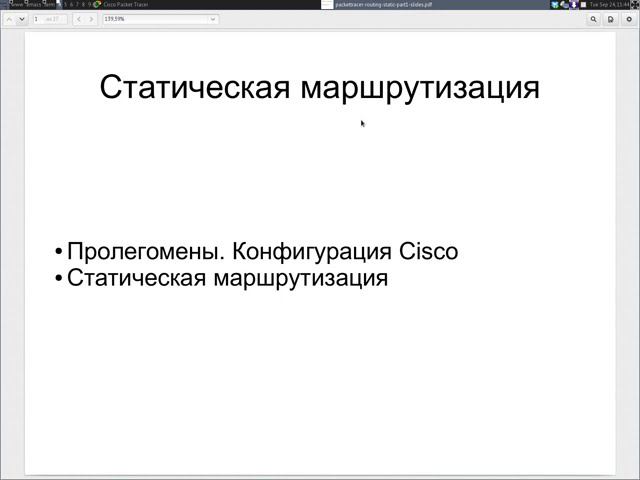The height and width of the screenshot is (480, 640).
Task: Click the globe network tray icon
Action: point(565,4)
